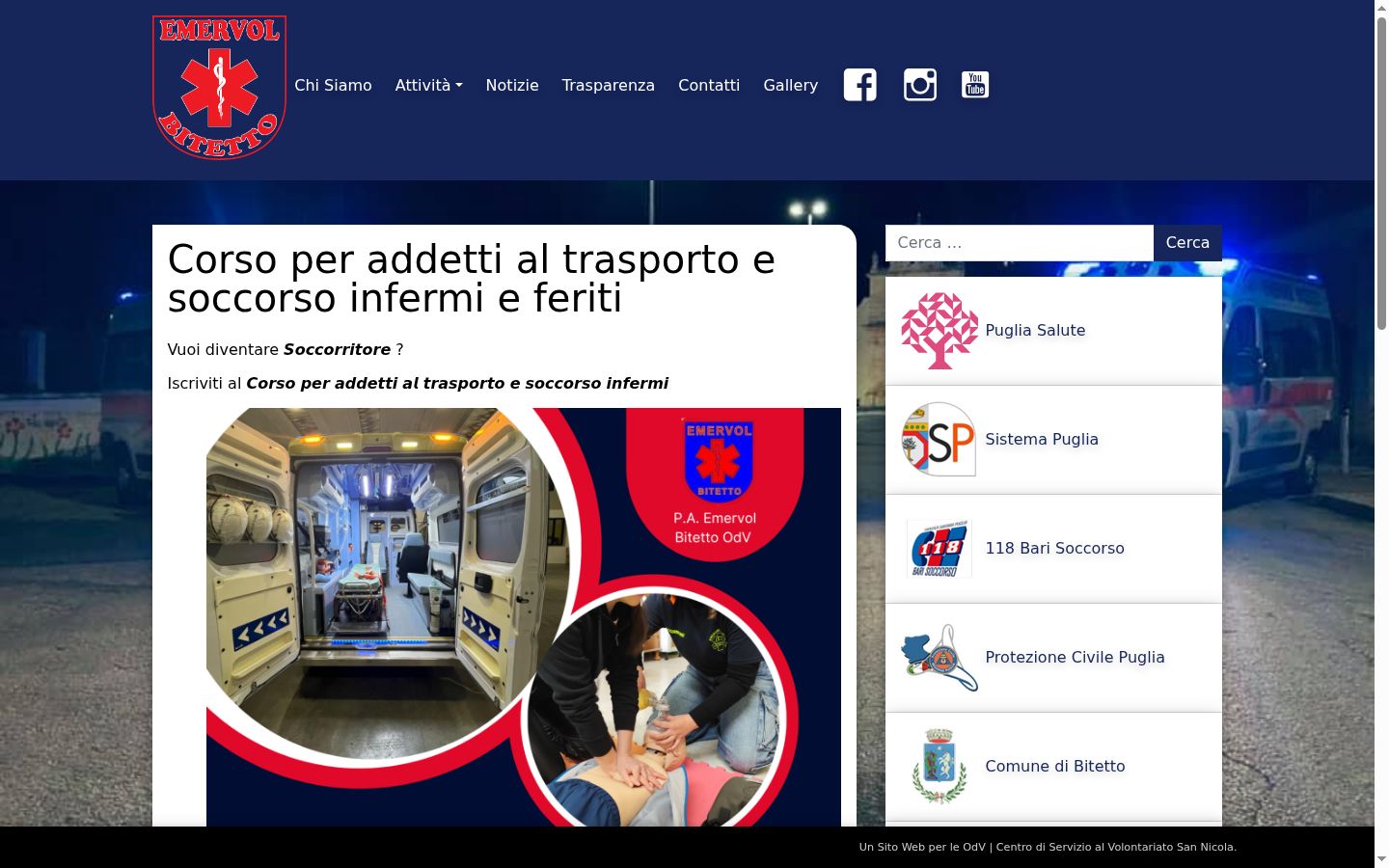Click the bold word Soccorritore

(x=338, y=350)
